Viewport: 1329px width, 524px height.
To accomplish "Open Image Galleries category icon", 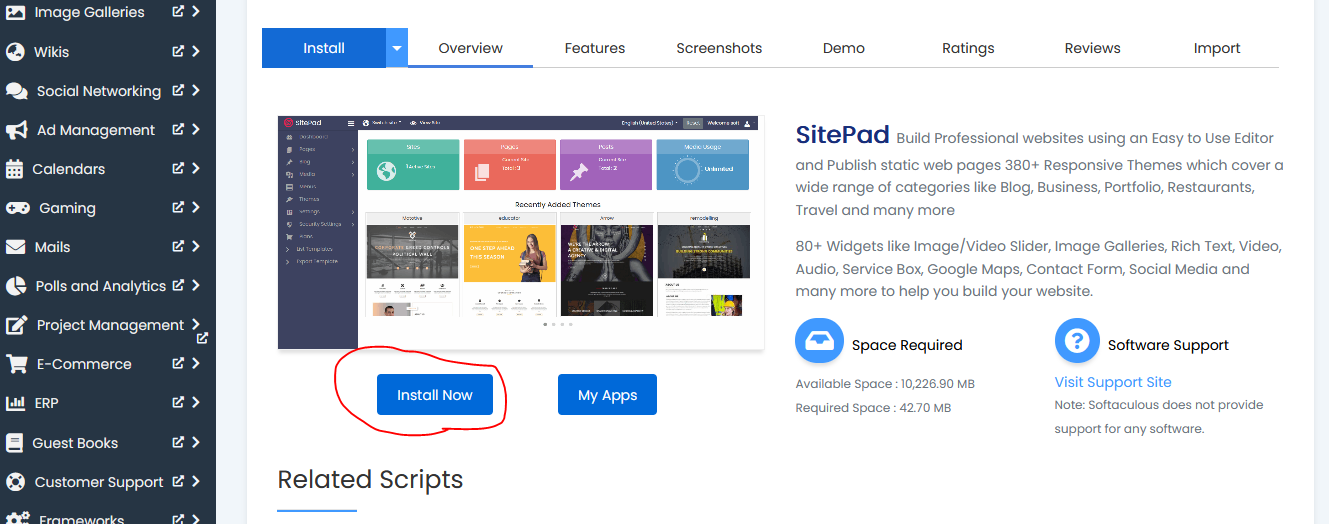I will tap(15, 12).
